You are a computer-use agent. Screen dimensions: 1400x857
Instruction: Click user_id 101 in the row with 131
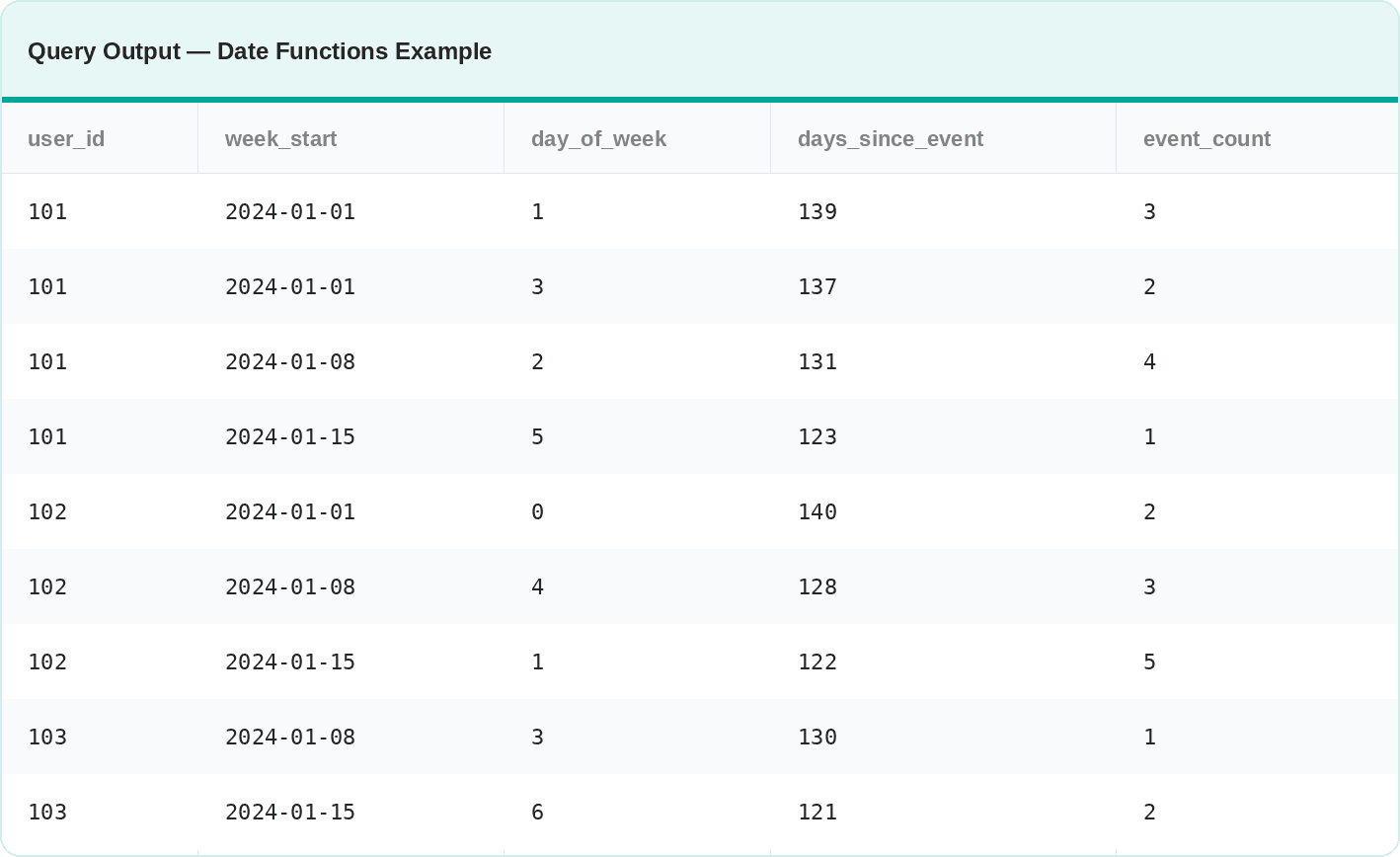coord(47,361)
